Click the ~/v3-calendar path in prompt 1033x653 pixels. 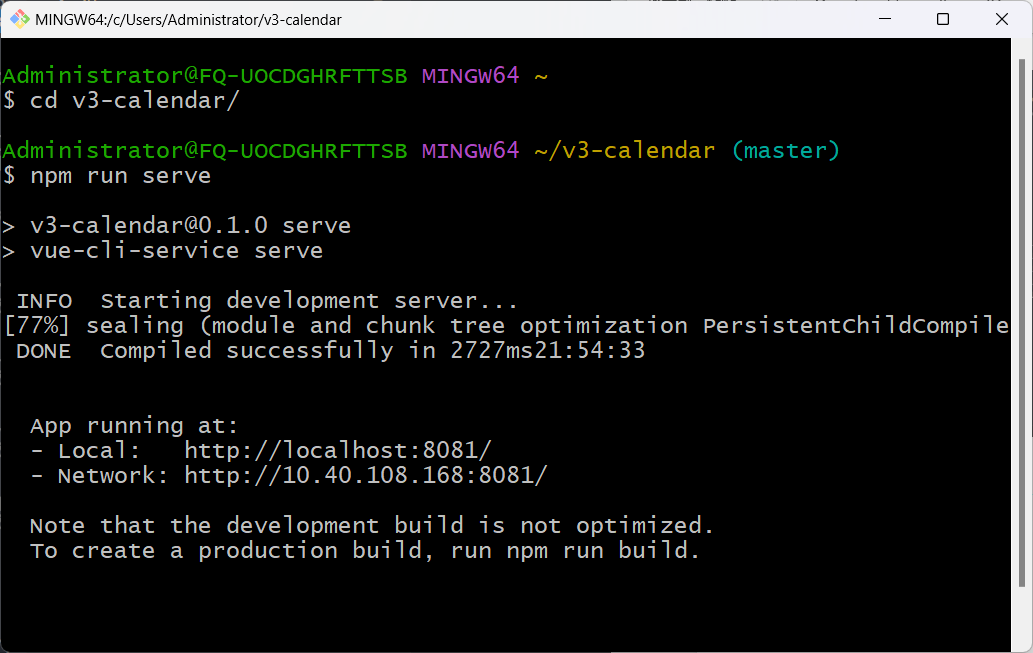625,151
